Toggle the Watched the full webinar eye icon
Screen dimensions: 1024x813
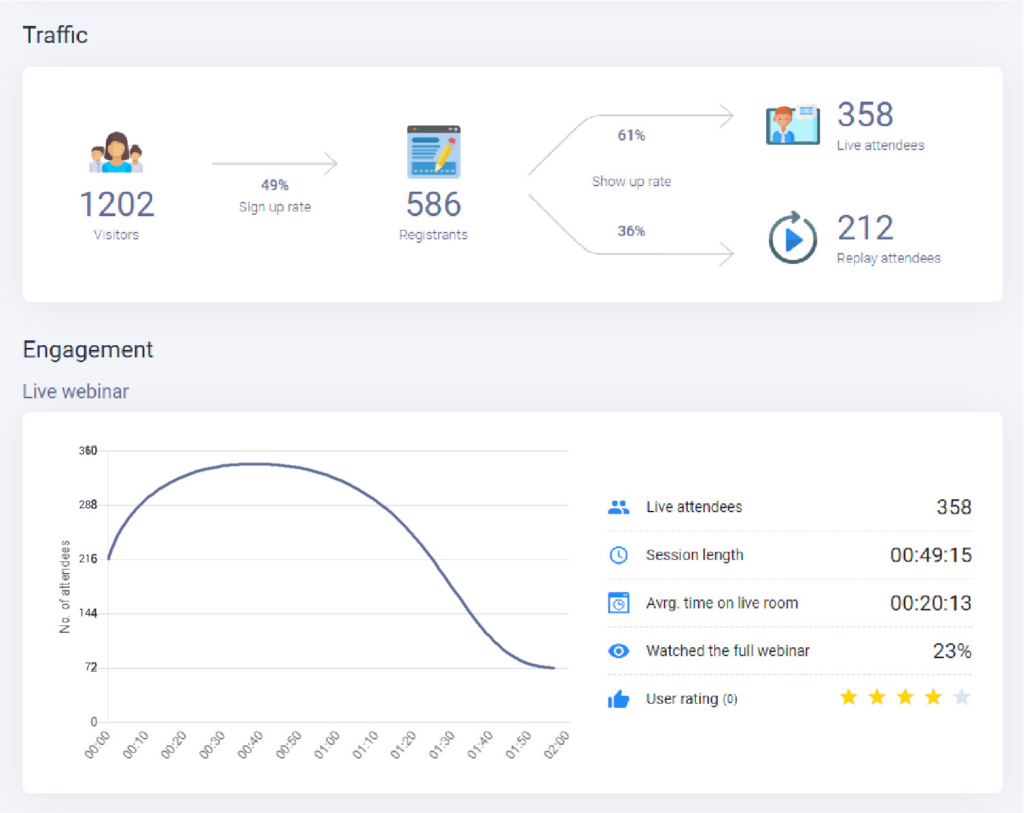click(x=618, y=651)
